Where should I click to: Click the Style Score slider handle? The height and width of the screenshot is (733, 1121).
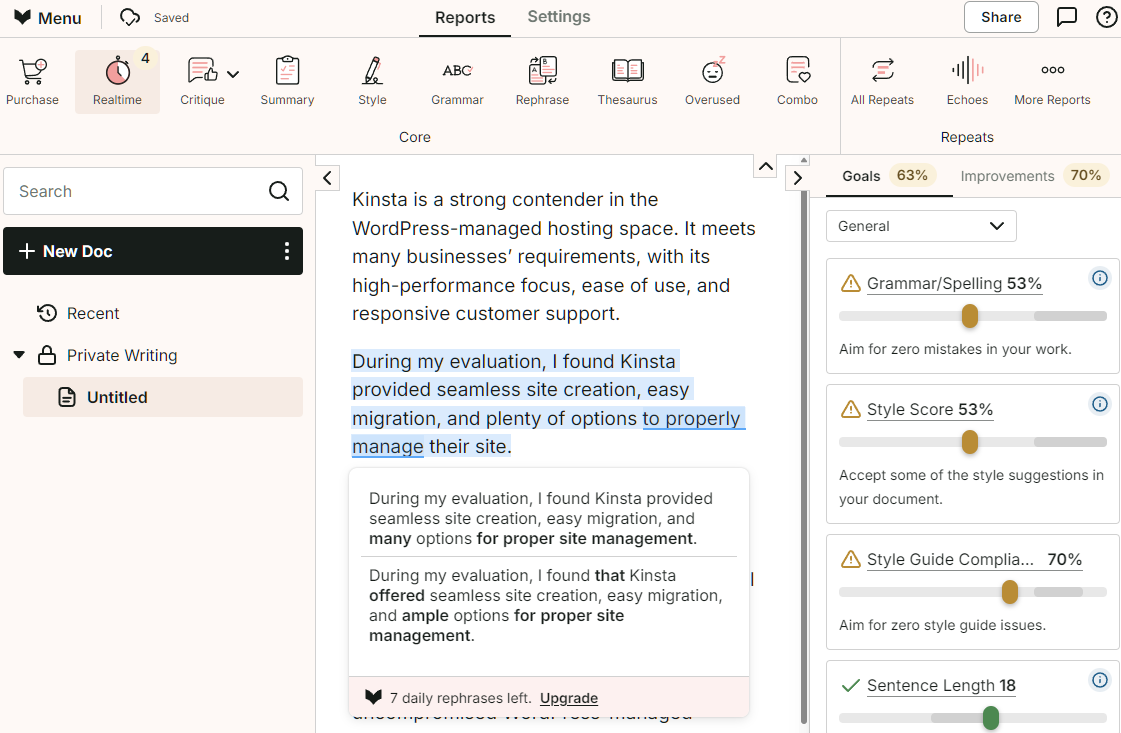pyautogui.click(x=969, y=441)
